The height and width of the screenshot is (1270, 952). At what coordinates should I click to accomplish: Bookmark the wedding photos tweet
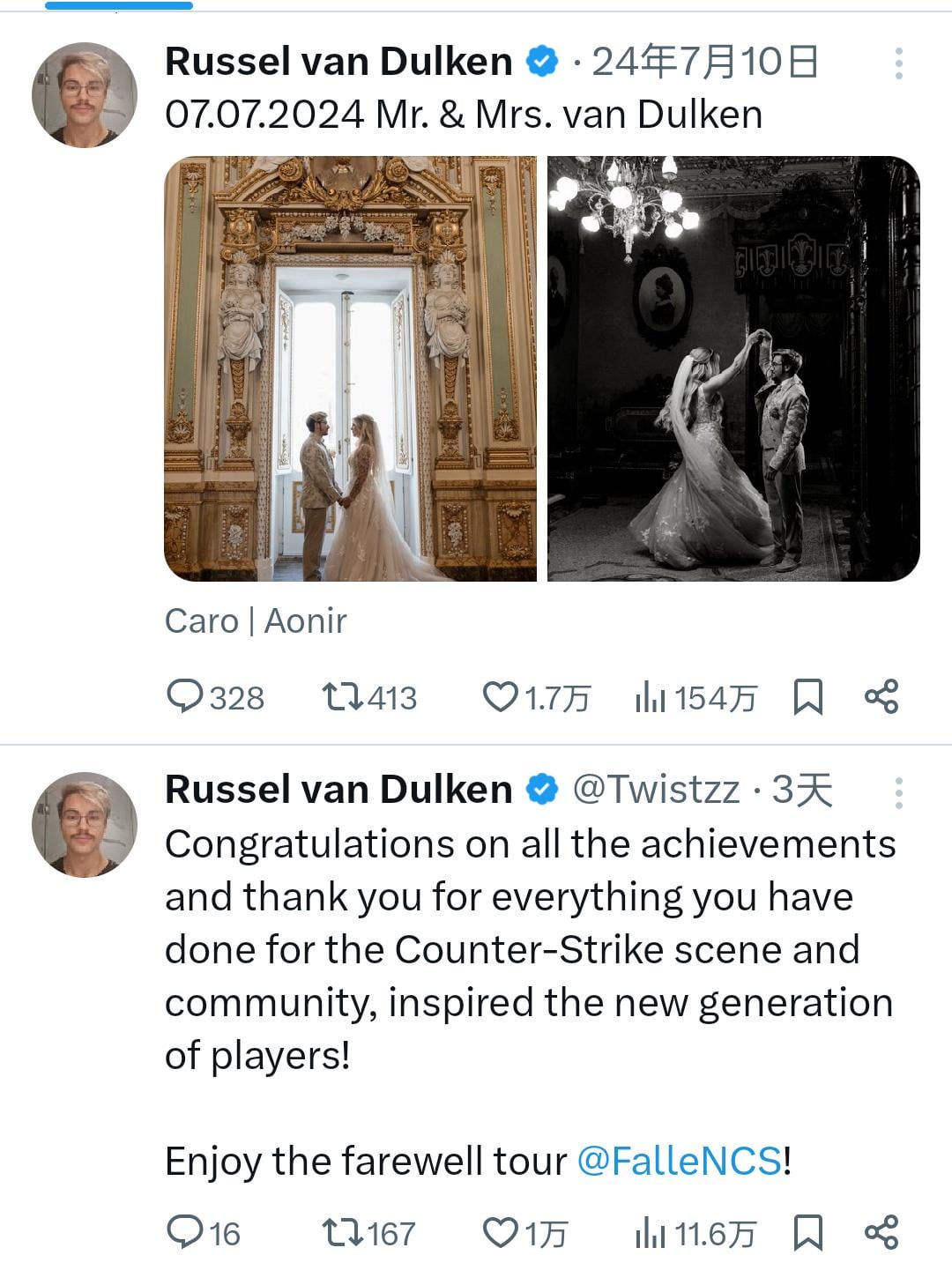[x=807, y=697]
